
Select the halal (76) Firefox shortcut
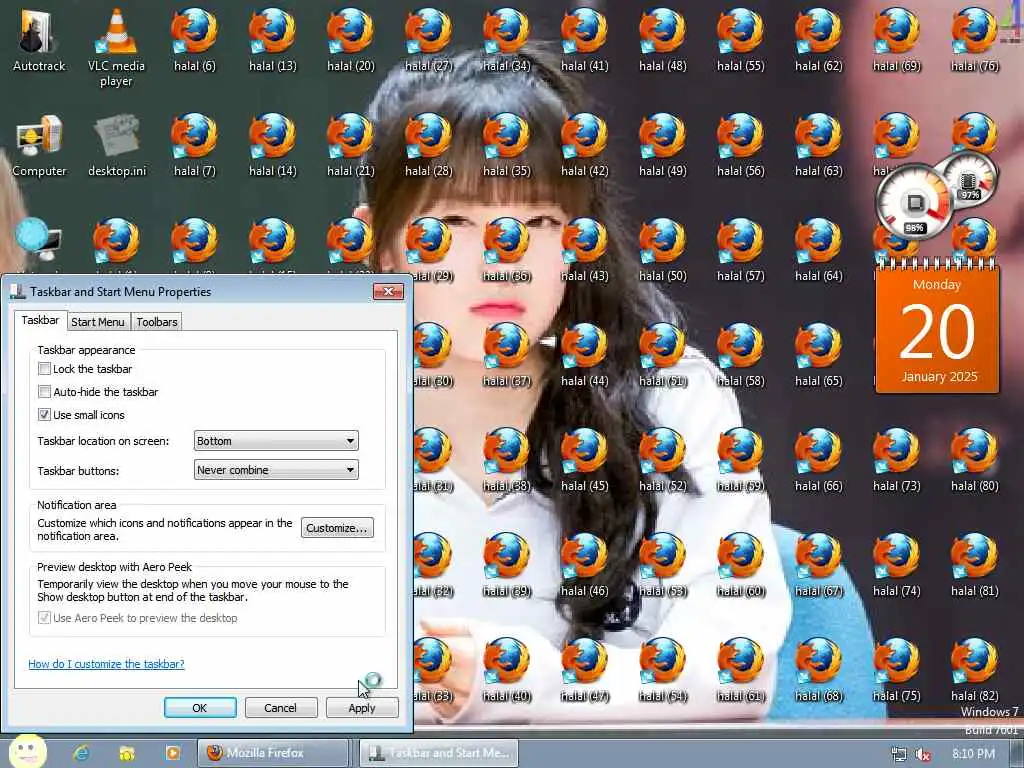[x=974, y=39]
